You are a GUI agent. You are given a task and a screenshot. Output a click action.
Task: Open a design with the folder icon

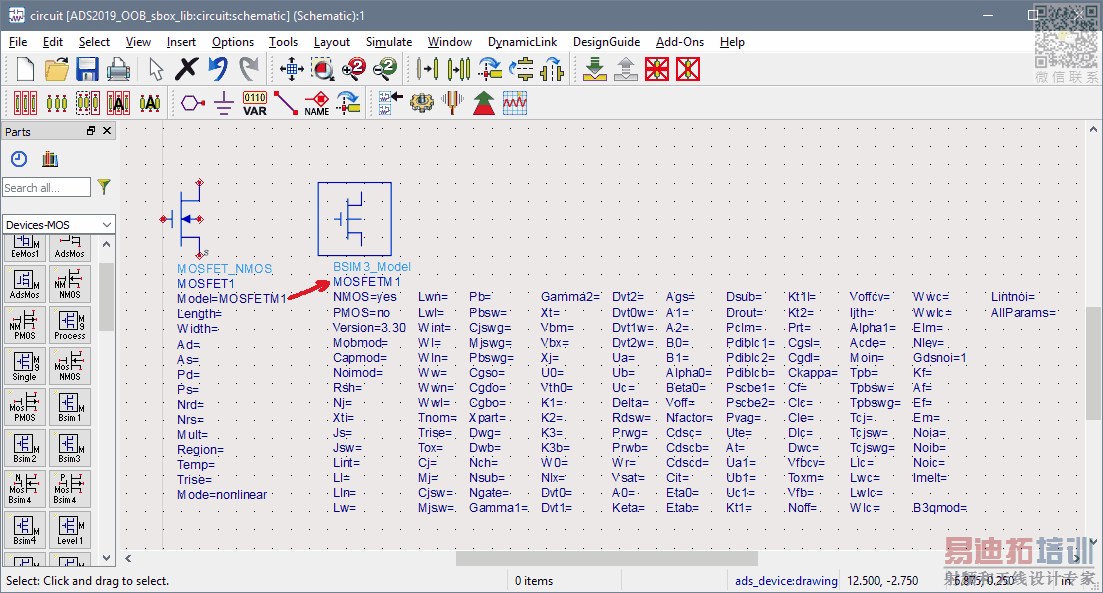click(56, 69)
